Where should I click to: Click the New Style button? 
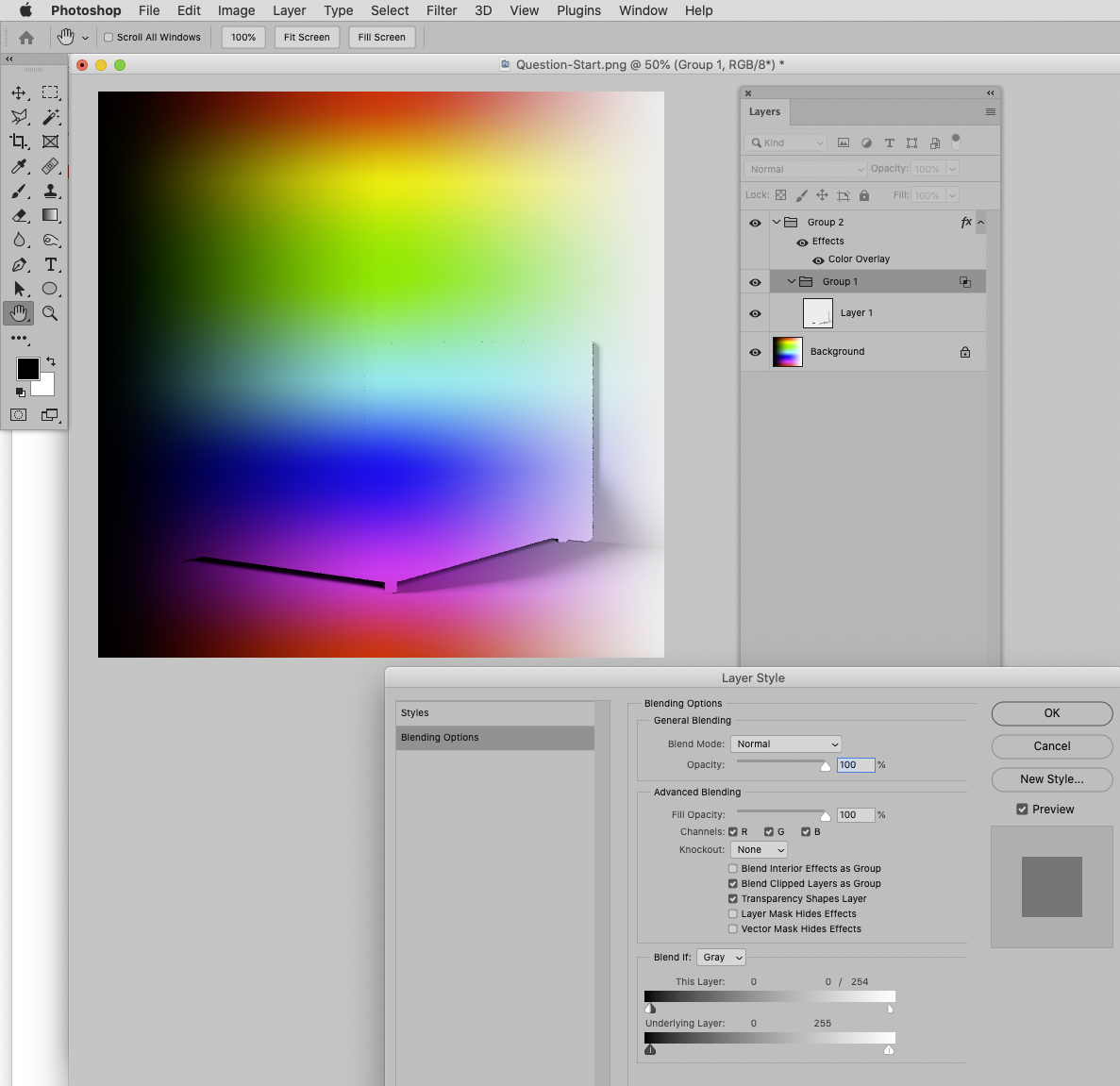click(x=1051, y=779)
